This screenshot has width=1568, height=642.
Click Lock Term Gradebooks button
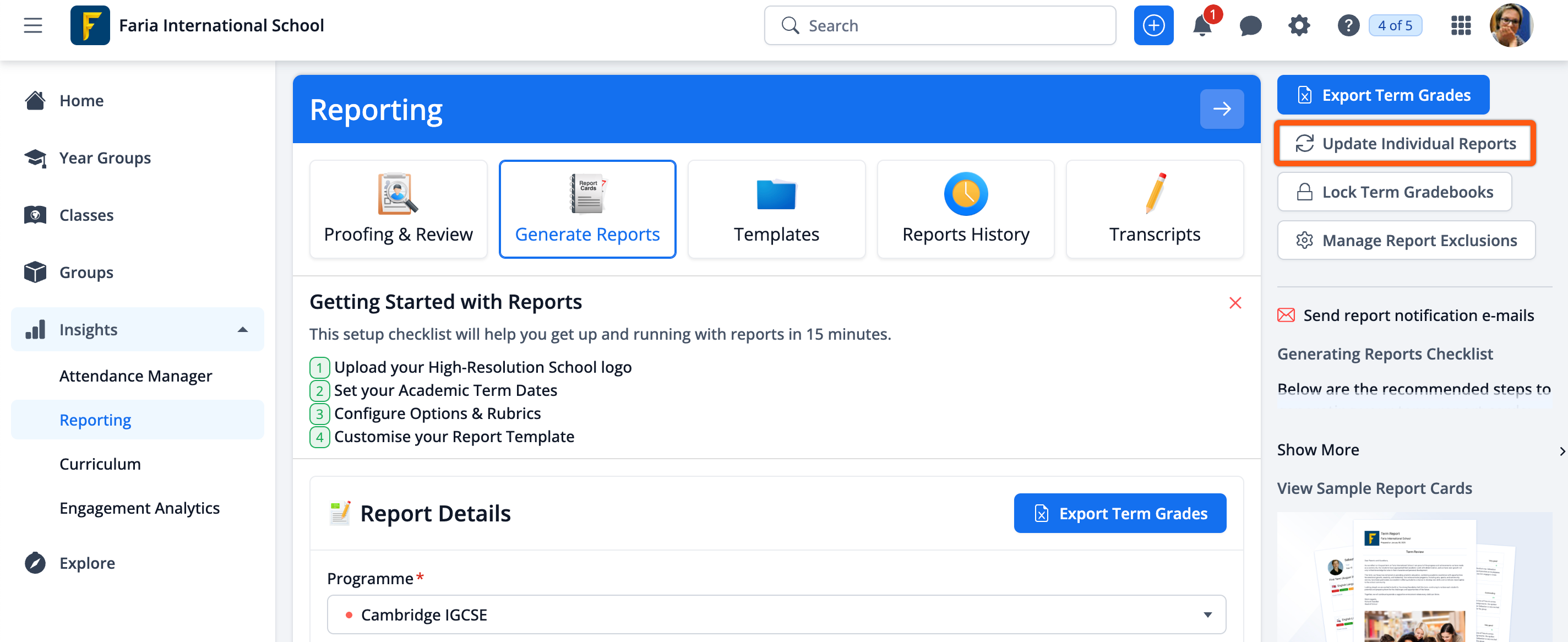tap(1394, 192)
